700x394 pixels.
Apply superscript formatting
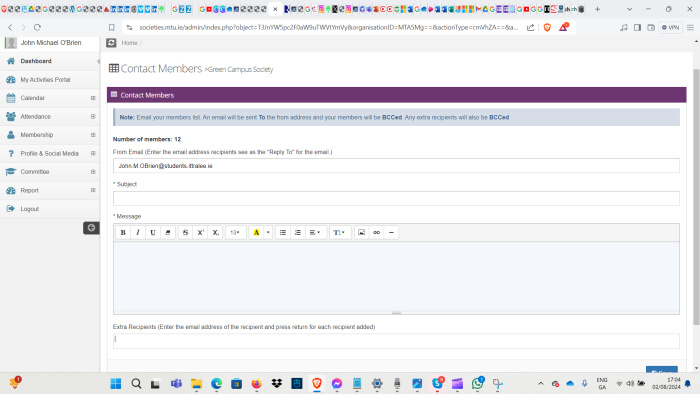pos(200,232)
